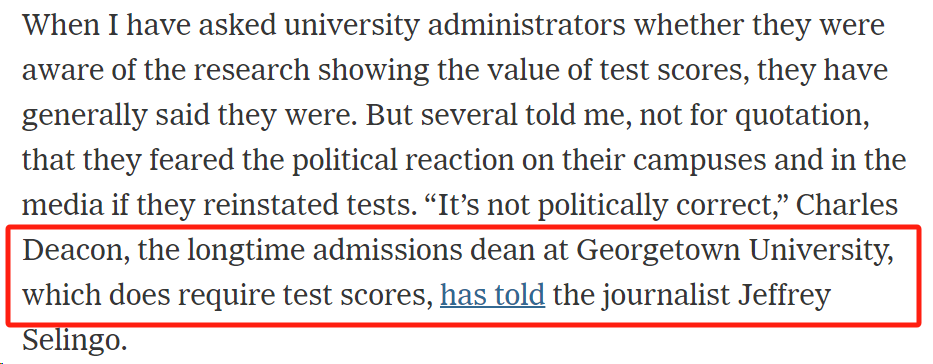Viewport: 933px width, 364px height.
Task: Click the word 'generally' starting the third line
Action: [x=84, y=117]
